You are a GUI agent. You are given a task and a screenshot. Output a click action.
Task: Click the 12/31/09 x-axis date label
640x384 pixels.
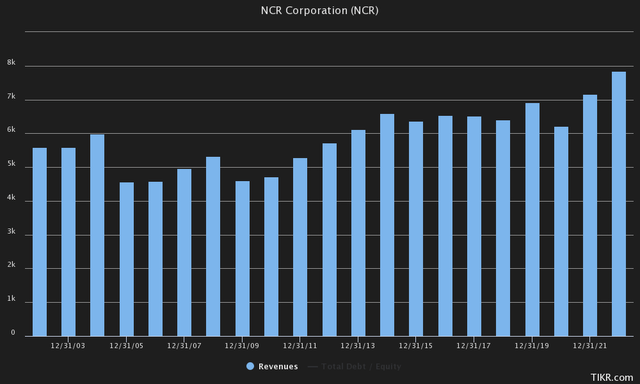coord(242,346)
